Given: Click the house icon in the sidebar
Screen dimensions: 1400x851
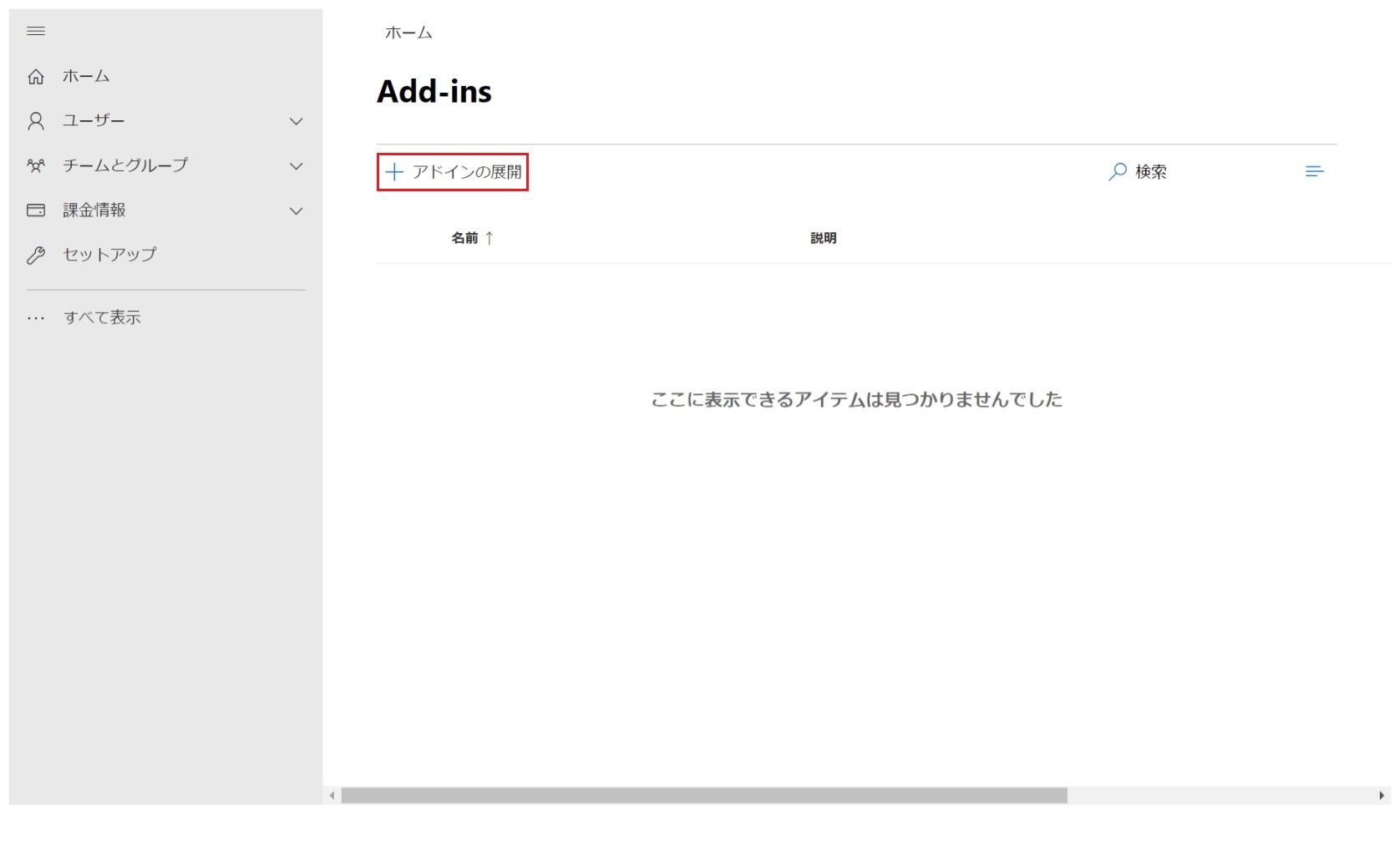Looking at the screenshot, I should pyautogui.click(x=36, y=77).
